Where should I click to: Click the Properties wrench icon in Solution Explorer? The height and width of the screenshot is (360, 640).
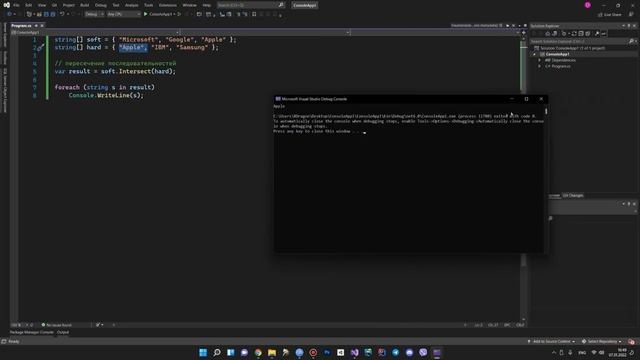click(597, 33)
